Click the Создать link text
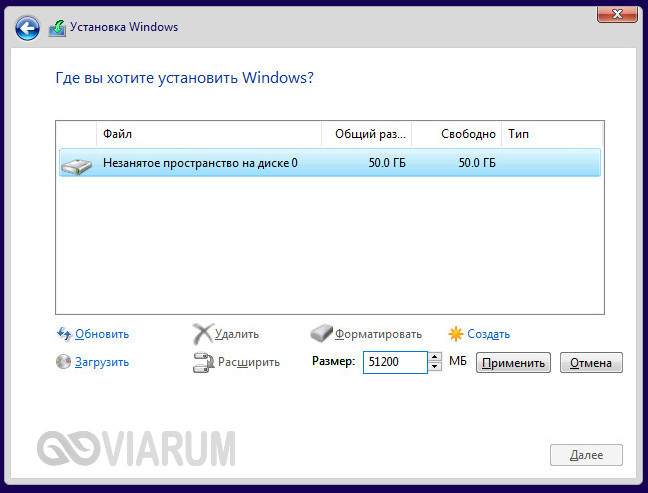 click(x=488, y=334)
